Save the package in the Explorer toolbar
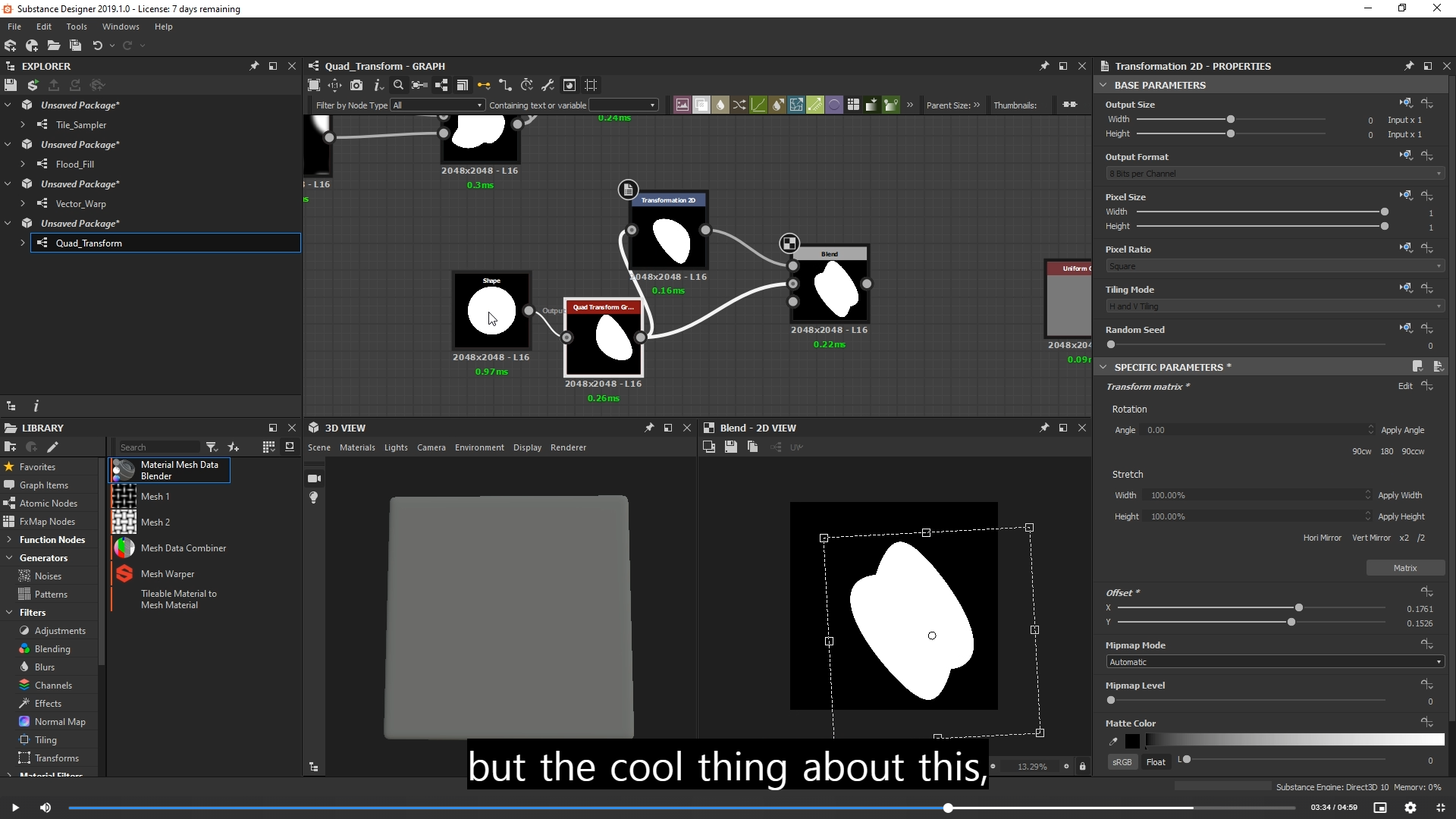This screenshot has height=819, width=1456. pos(11,85)
